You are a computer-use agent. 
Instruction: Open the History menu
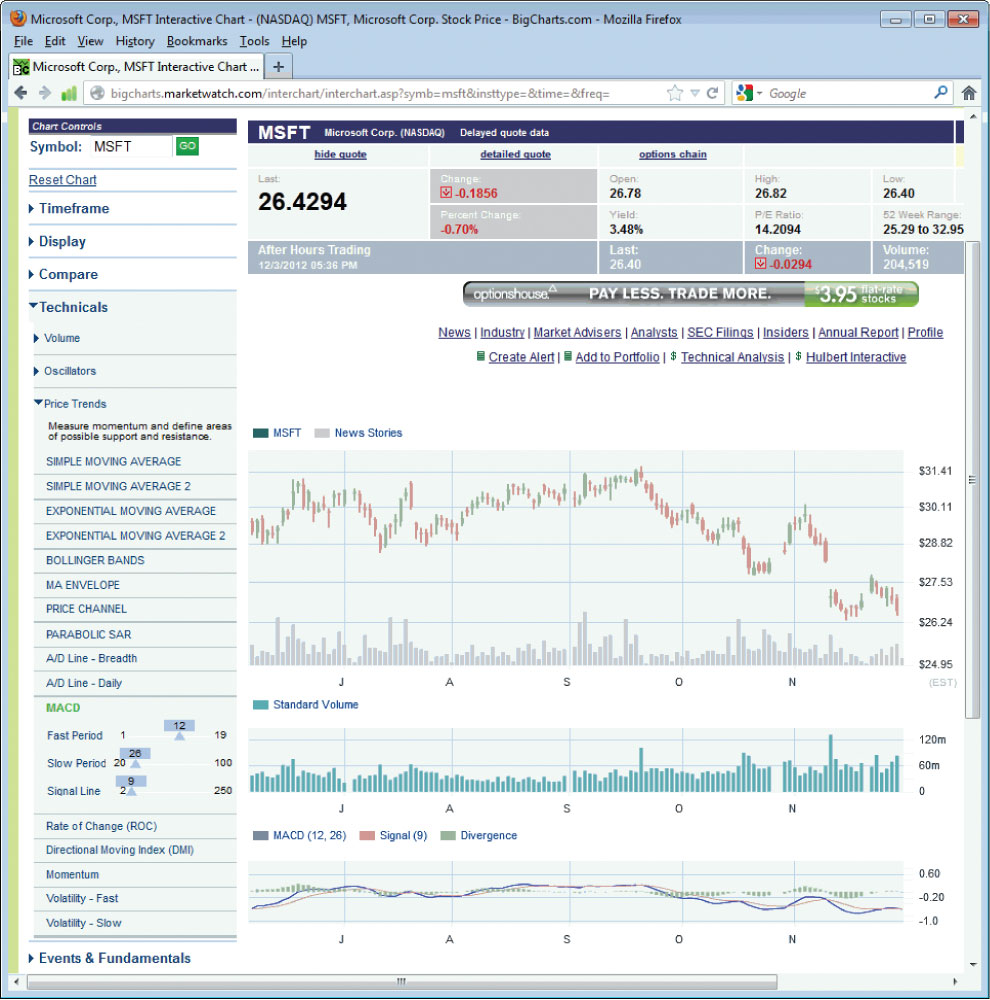click(135, 41)
